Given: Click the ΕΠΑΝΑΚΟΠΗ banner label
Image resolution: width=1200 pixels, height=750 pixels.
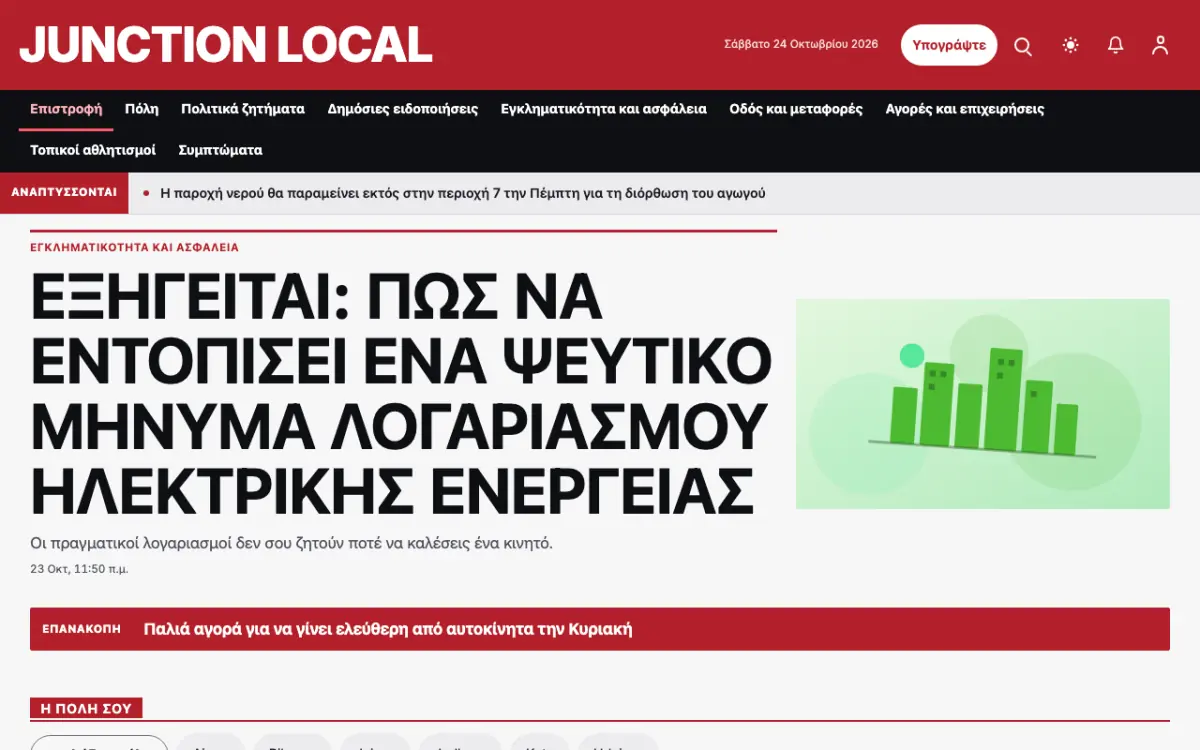Looking at the screenshot, I should point(81,629).
